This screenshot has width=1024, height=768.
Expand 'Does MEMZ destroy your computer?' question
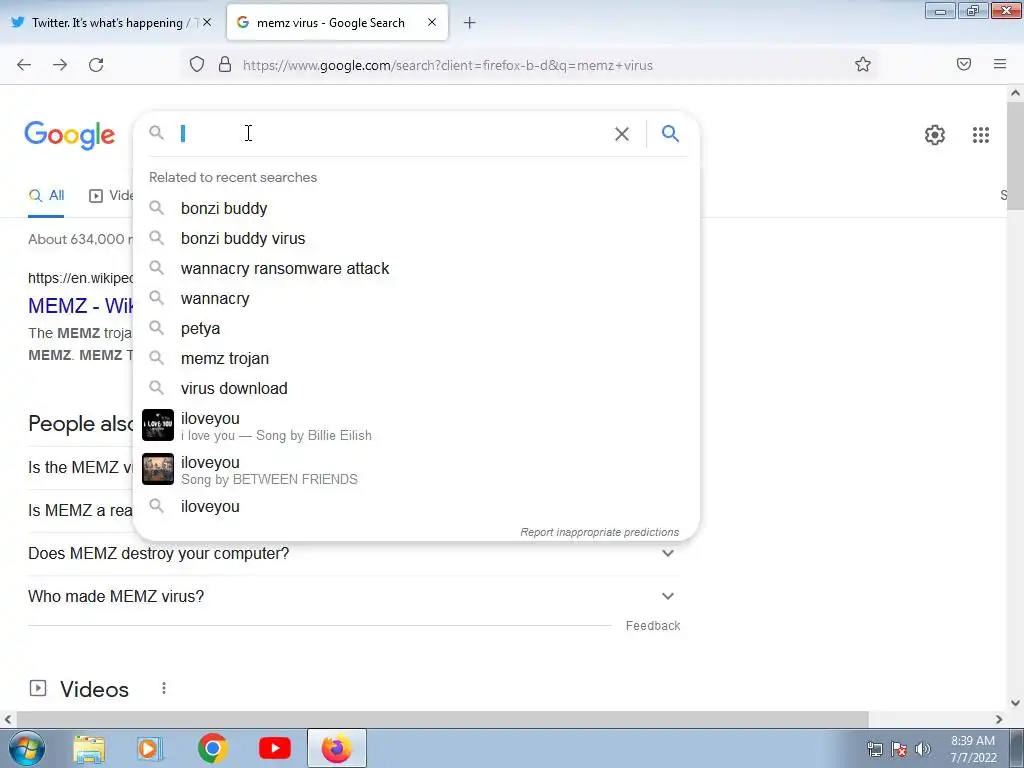(x=354, y=554)
